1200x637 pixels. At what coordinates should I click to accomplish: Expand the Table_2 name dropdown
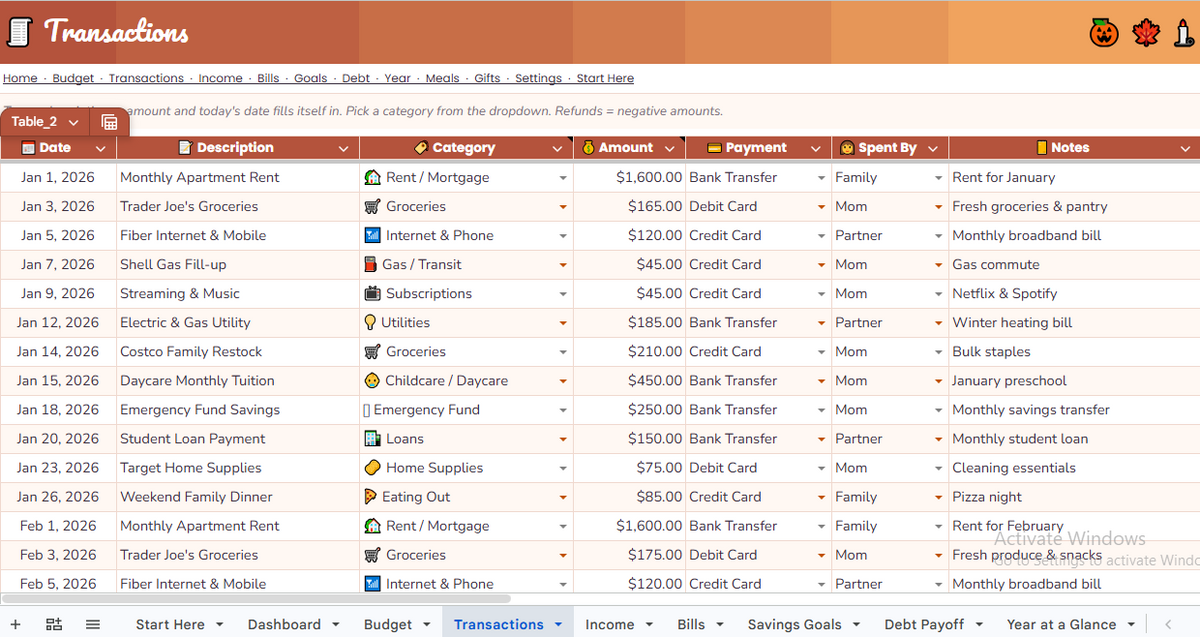(x=73, y=122)
